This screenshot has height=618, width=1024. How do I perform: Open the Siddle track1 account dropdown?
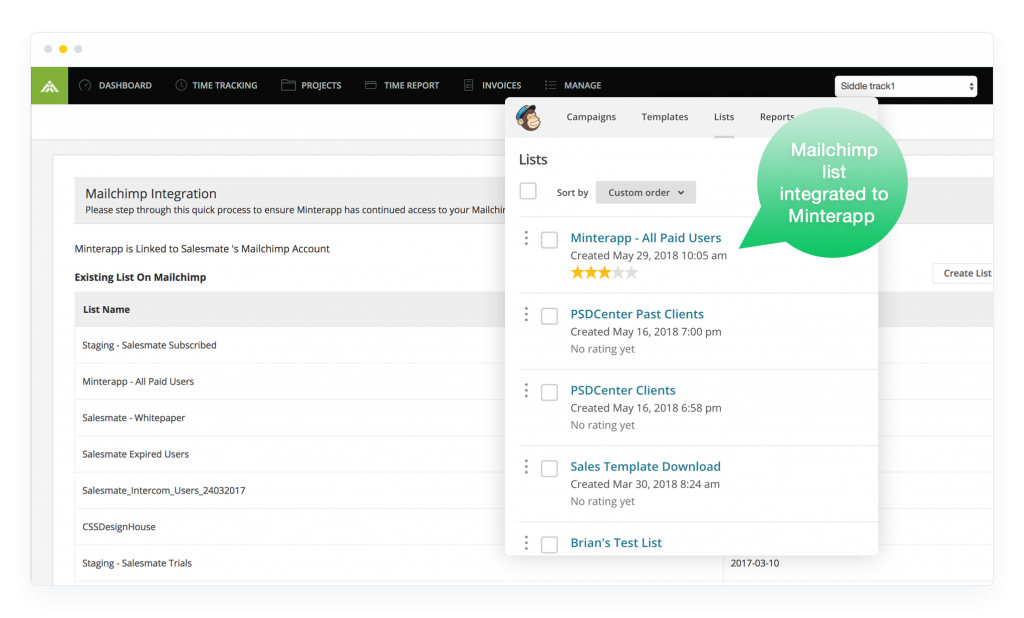[x=906, y=86]
